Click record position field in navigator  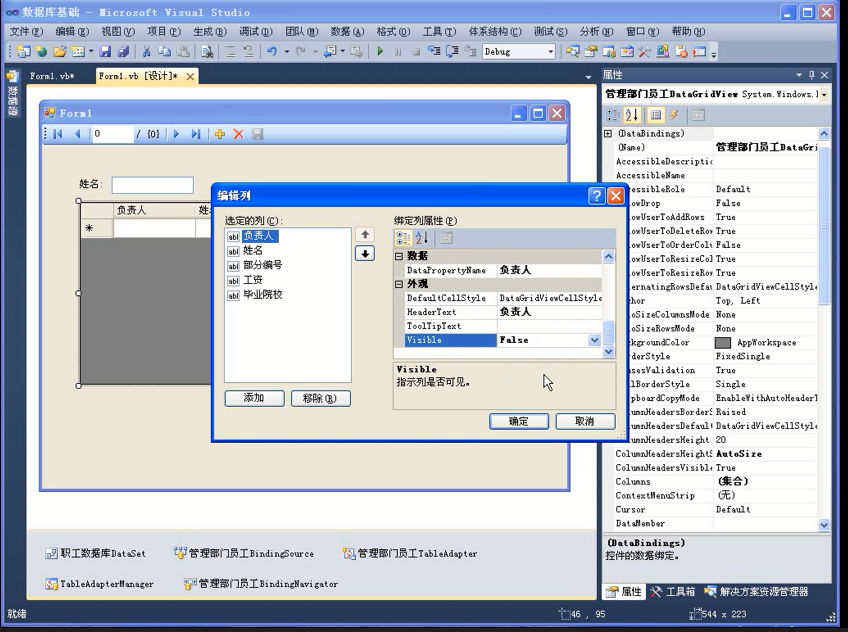112,134
